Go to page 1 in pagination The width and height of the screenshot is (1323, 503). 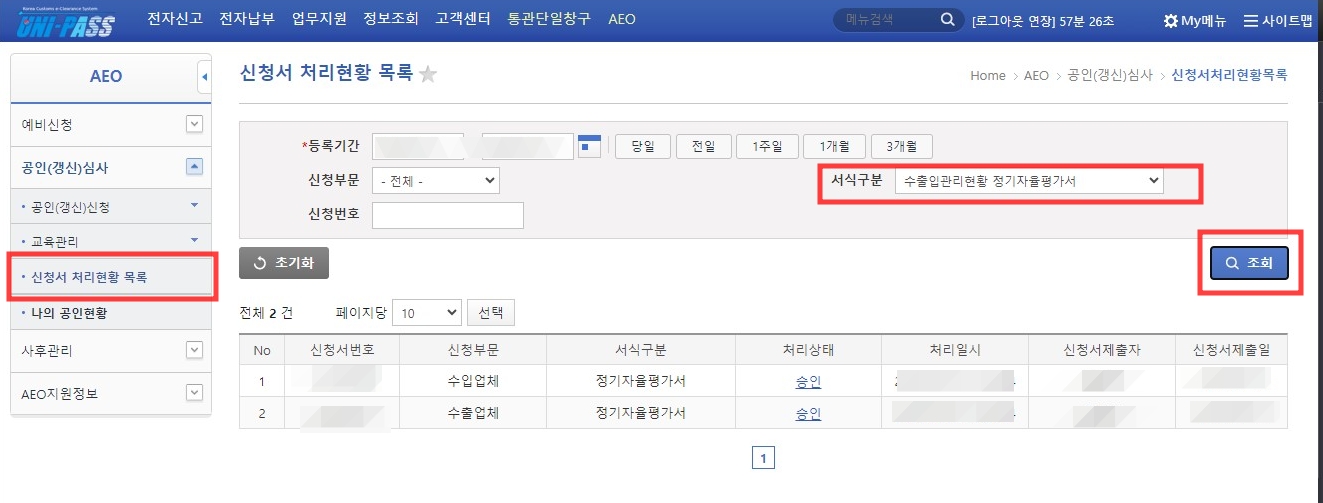click(x=763, y=458)
